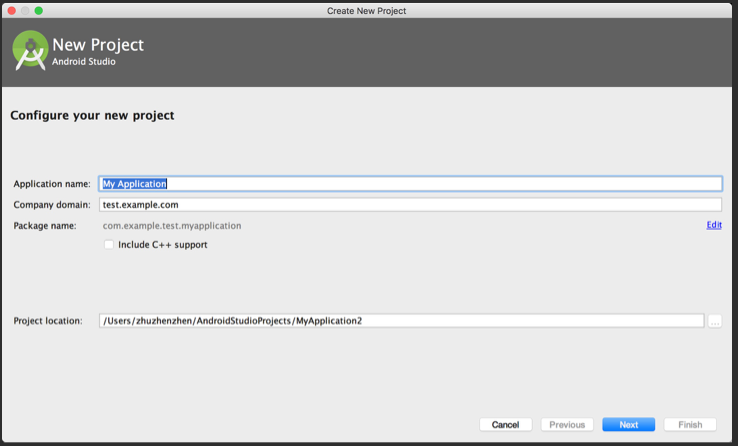
Task: Zoom the window with green button
Action: [x=39, y=10]
